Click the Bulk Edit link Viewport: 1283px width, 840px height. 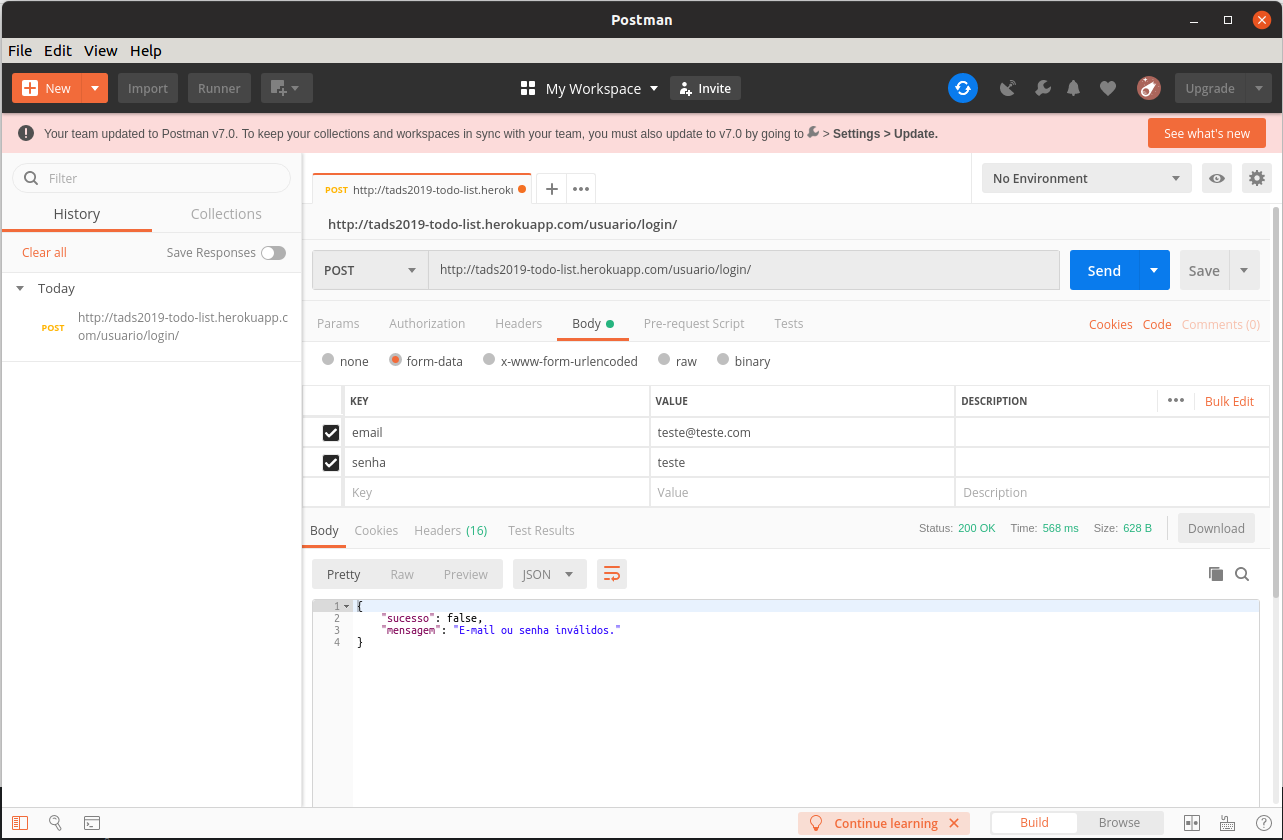(x=1229, y=401)
